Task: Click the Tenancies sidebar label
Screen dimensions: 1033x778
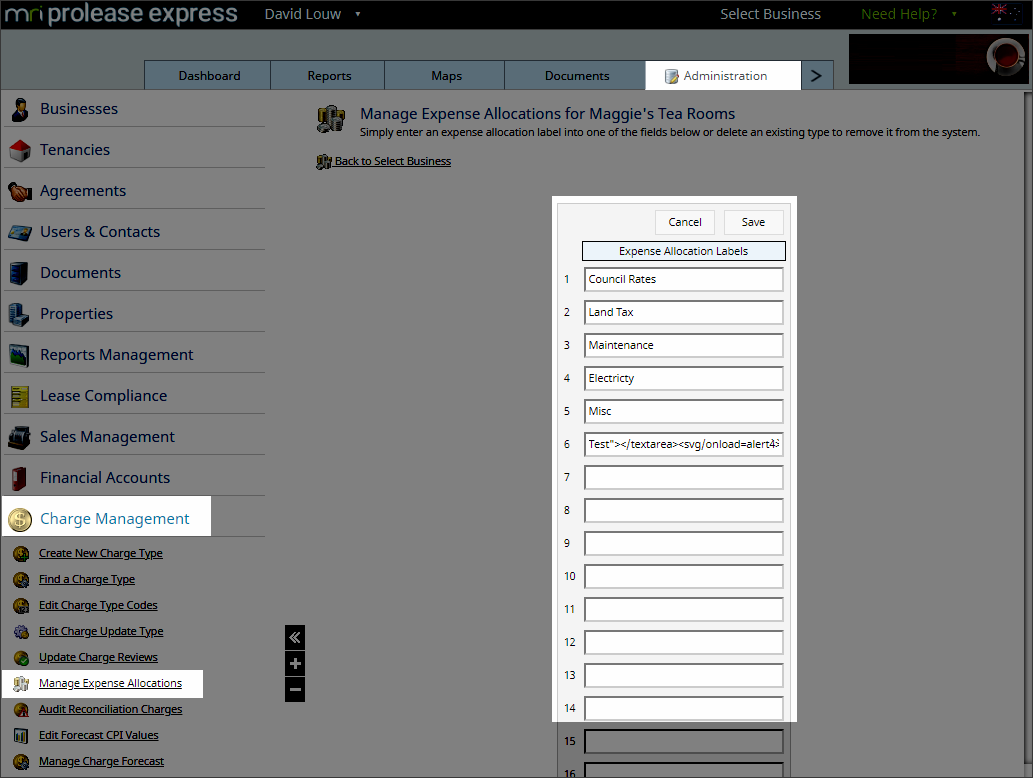Action: coord(75,150)
